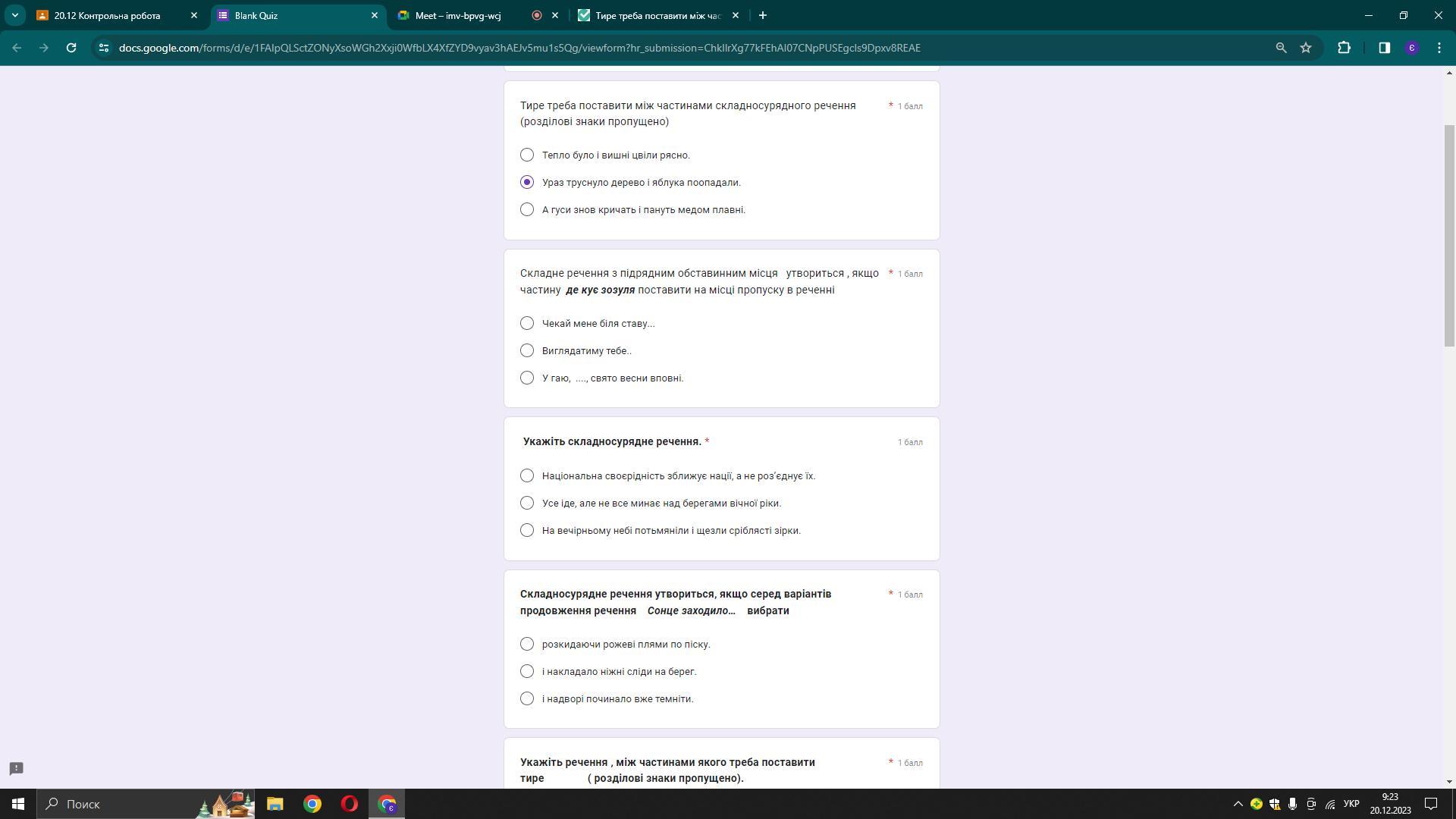This screenshot has width=1456, height=819.
Task: Launch Opera from the taskbar
Action: (350, 804)
